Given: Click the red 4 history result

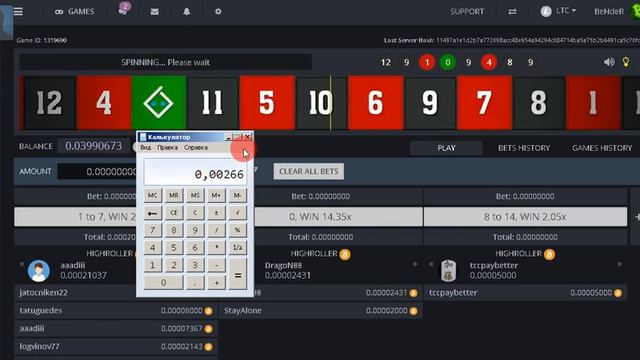Looking at the screenshot, I should (x=489, y=62).
